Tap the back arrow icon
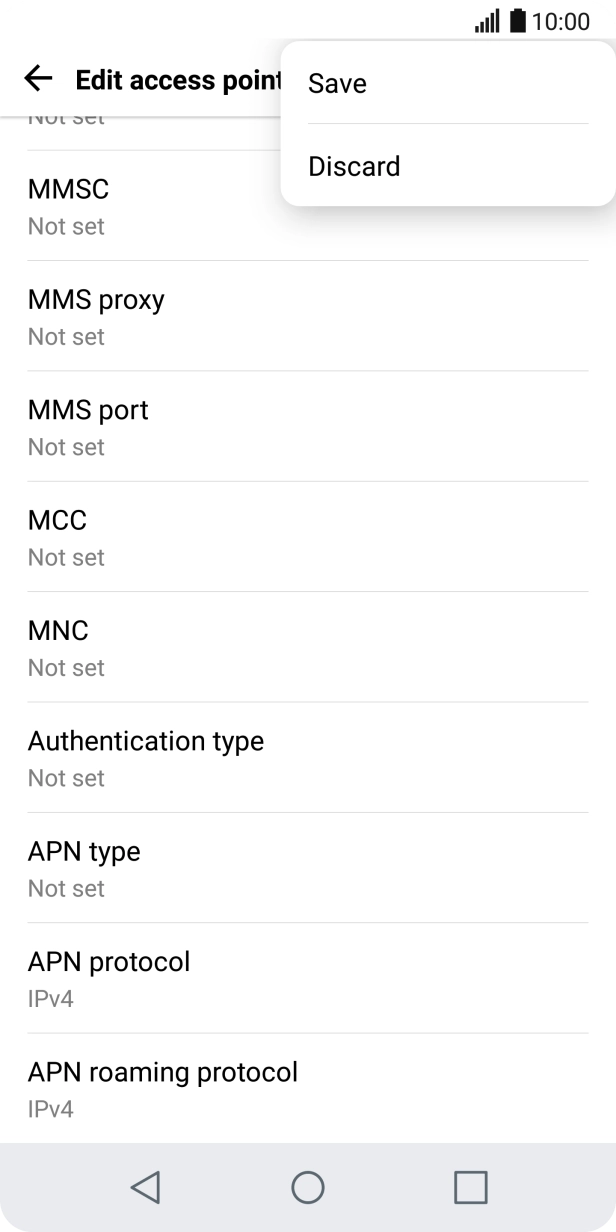Image resolution: width=616 pixels, height=1232 pixels. [38, 79]
